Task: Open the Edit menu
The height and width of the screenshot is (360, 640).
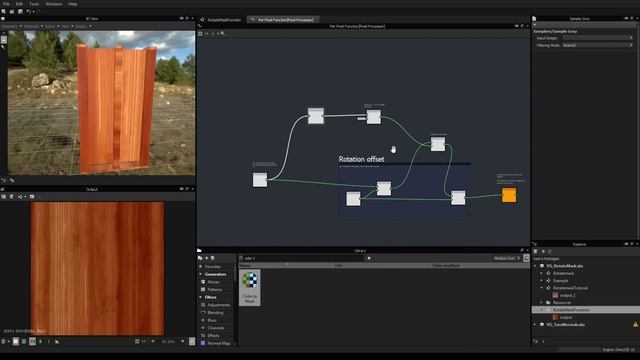Action: (x=19, y=4)
